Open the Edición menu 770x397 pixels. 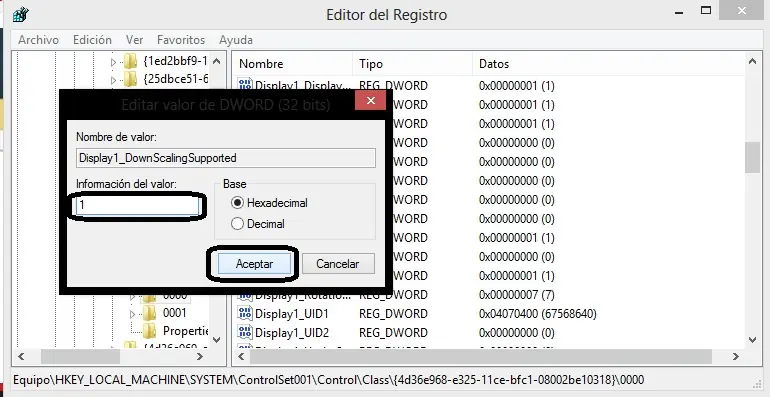point(92,40)
